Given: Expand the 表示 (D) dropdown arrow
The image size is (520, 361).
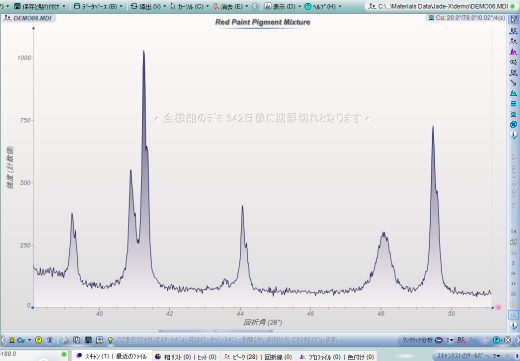Looking at the screenshot, I should [x=299, y=6].
